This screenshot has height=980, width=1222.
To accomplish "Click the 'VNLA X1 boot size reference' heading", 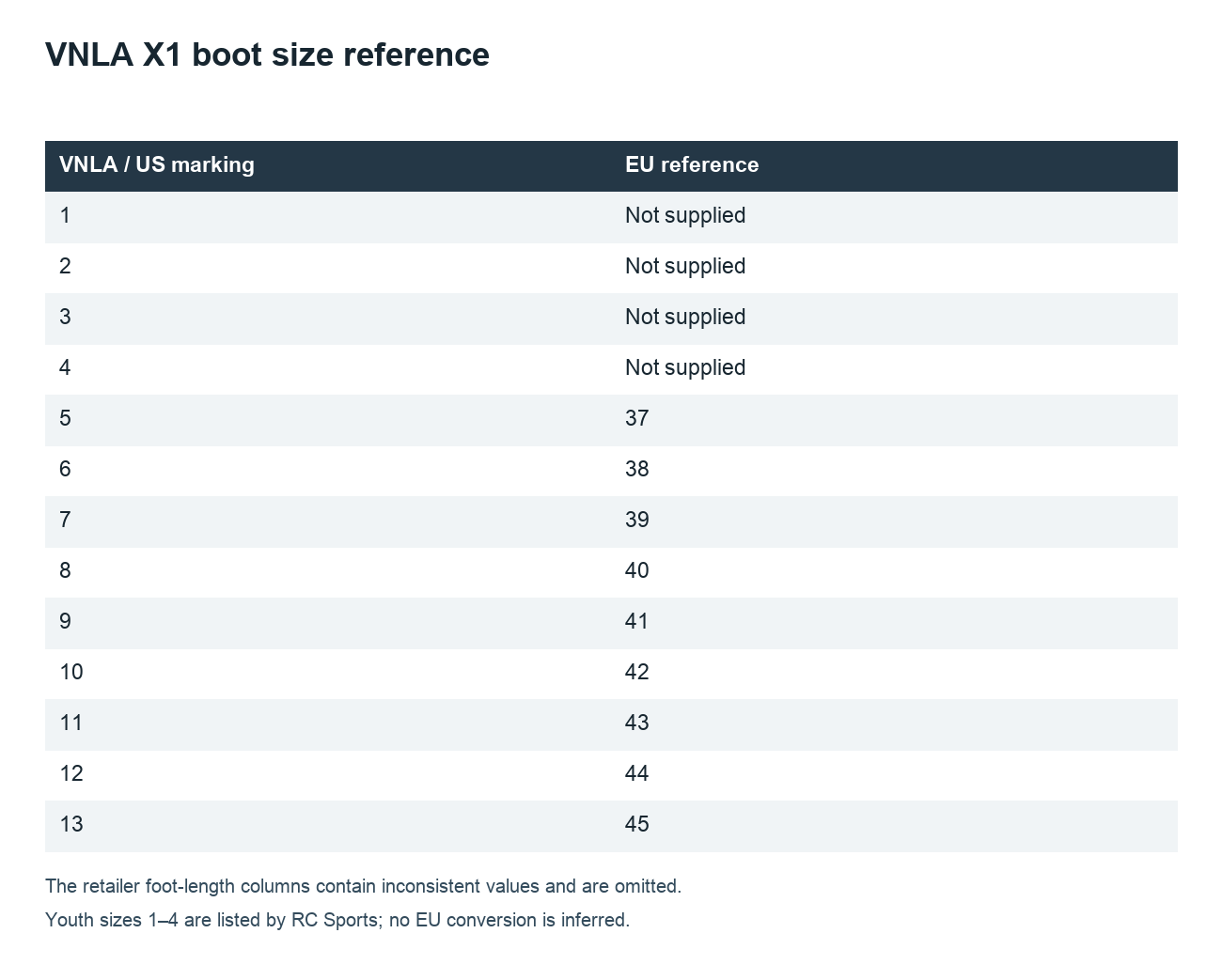I will tap(267, 54).
